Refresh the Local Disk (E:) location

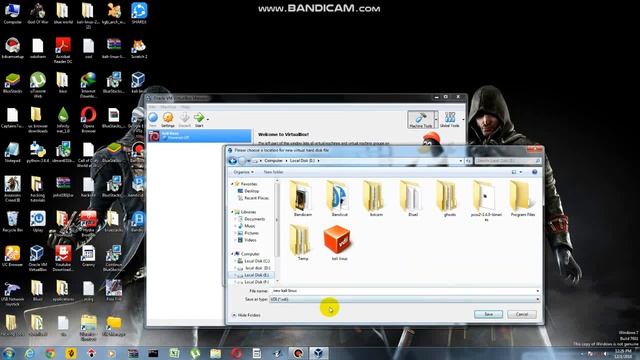point(469,161)
